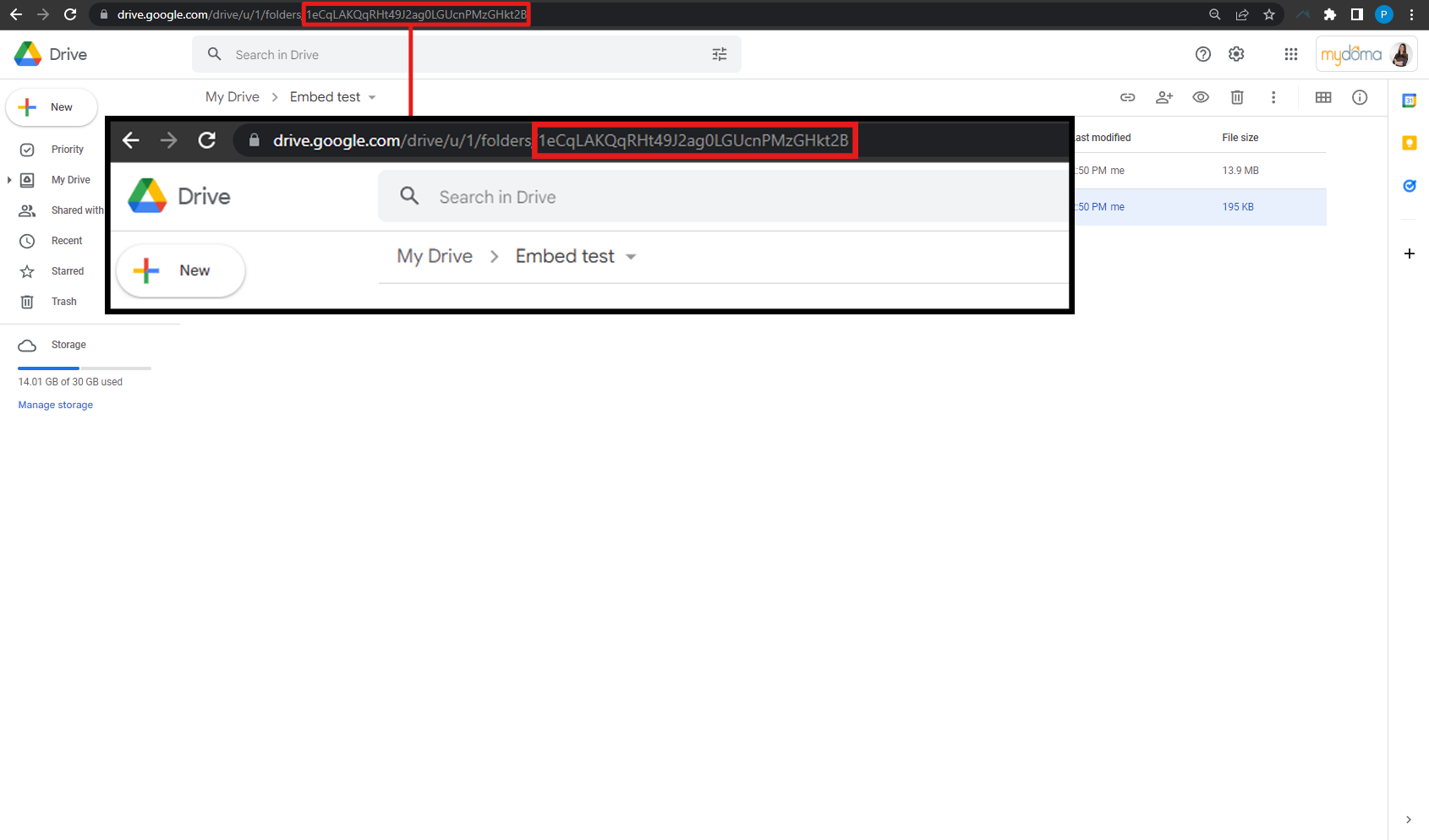Screen dimensions: 1429x840
Task: Open Chrome profile avatar P
Action: pos(1384,14)
